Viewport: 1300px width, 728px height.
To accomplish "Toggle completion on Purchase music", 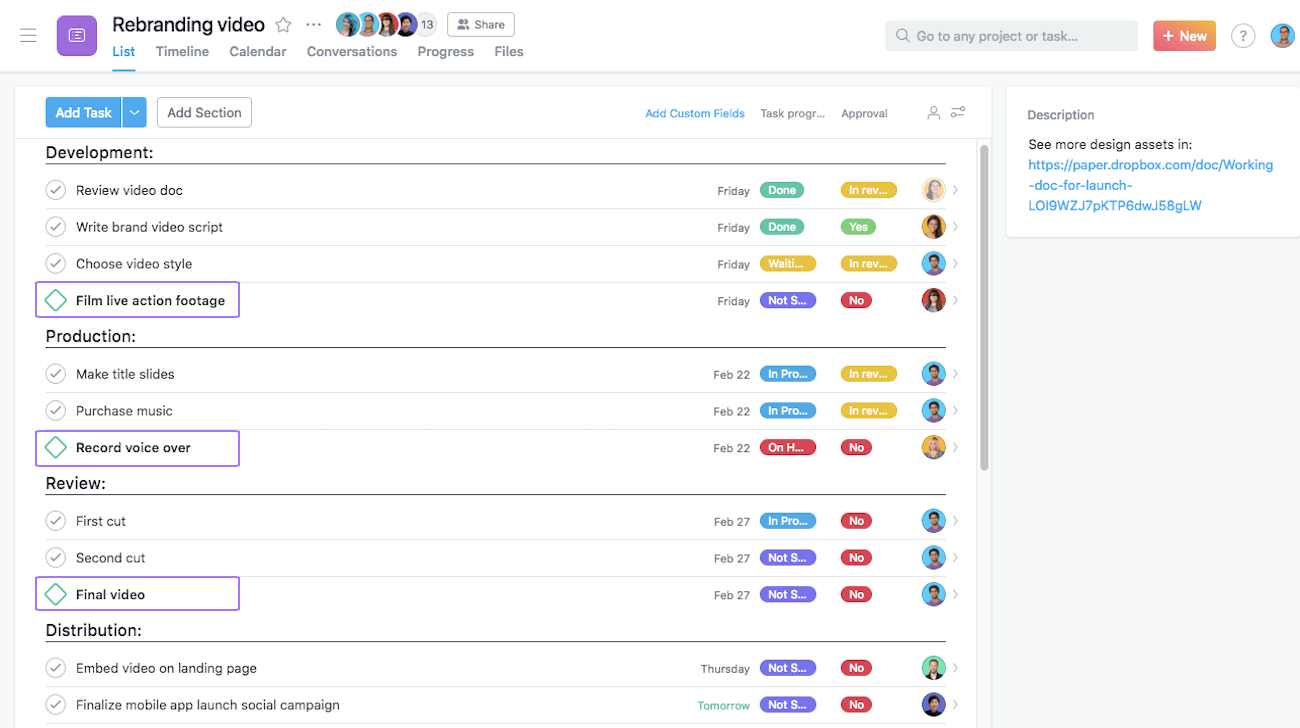I will click(55, 410).
